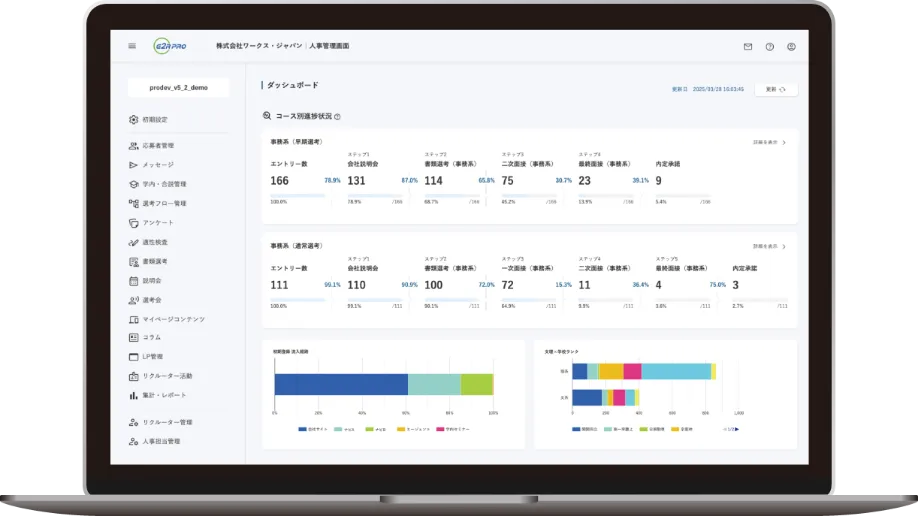
Task: Click the メッセージ paper plane icon
Action: click(x=133, y=165)
